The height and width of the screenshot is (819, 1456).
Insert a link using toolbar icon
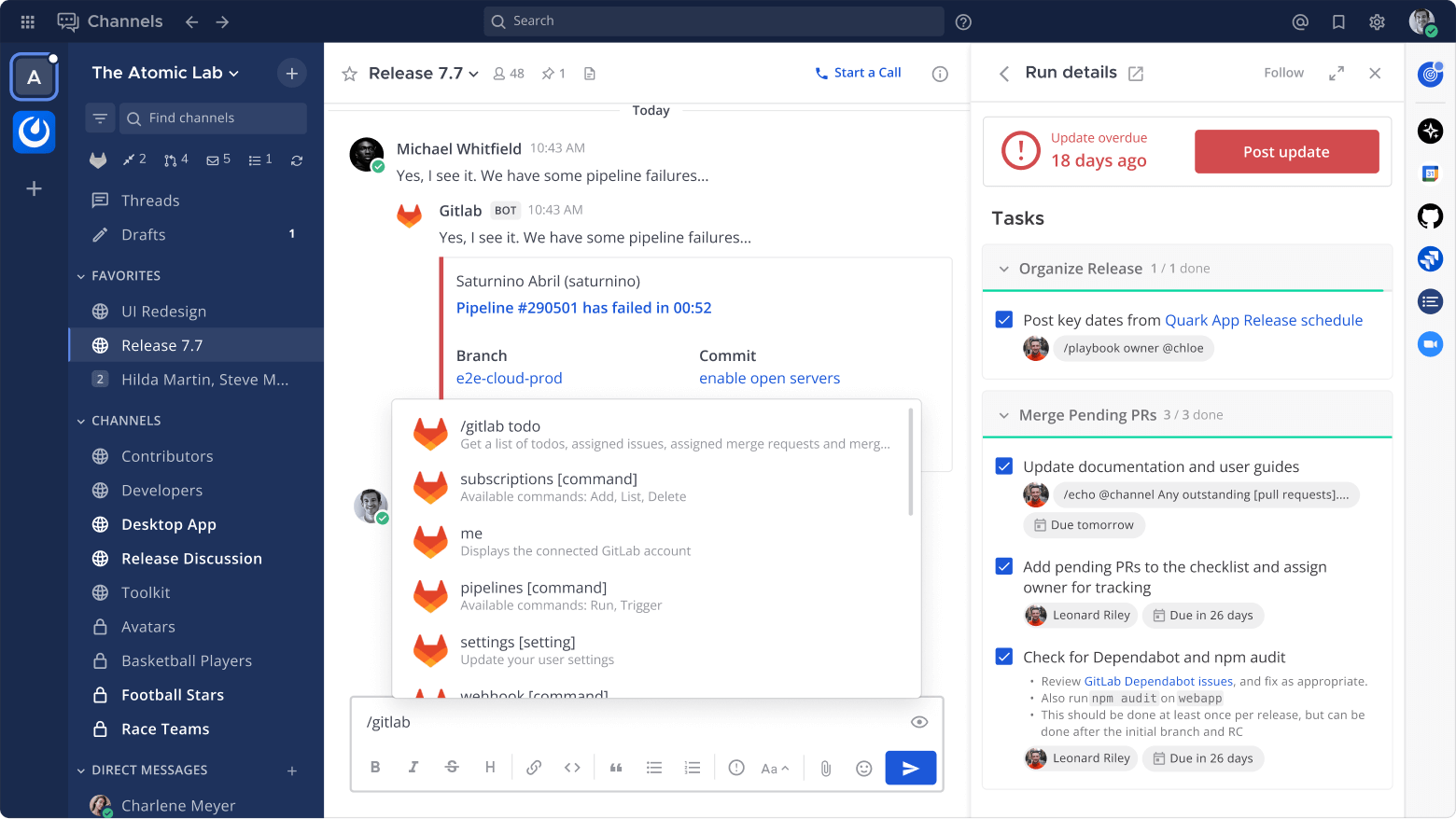[x=534, y=768]
